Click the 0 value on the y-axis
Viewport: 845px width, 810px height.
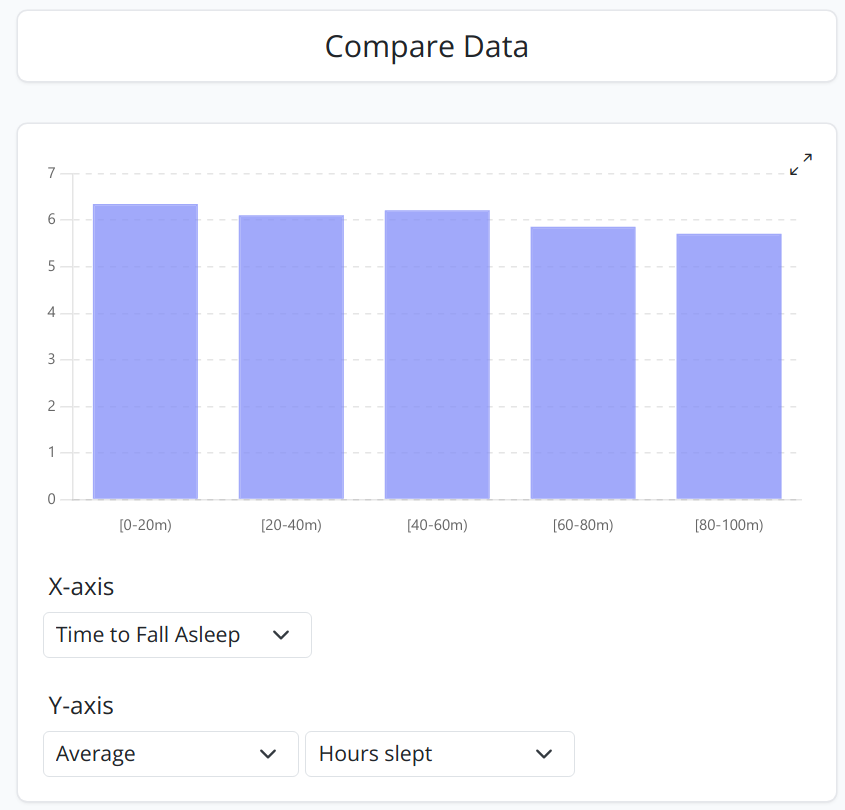[x=51, y=500]
